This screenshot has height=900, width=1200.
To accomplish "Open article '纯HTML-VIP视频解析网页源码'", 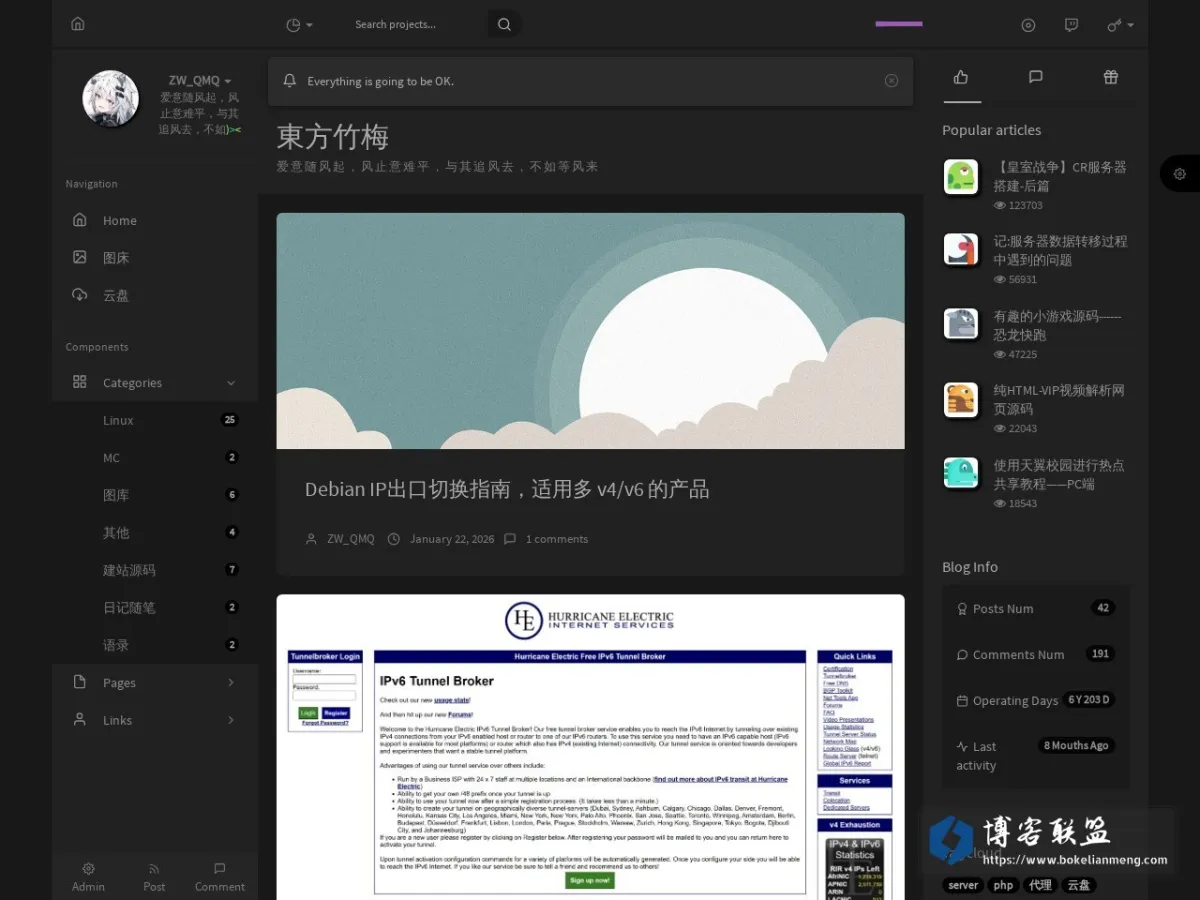I will pyautogui.click(x=1059, y=399).
